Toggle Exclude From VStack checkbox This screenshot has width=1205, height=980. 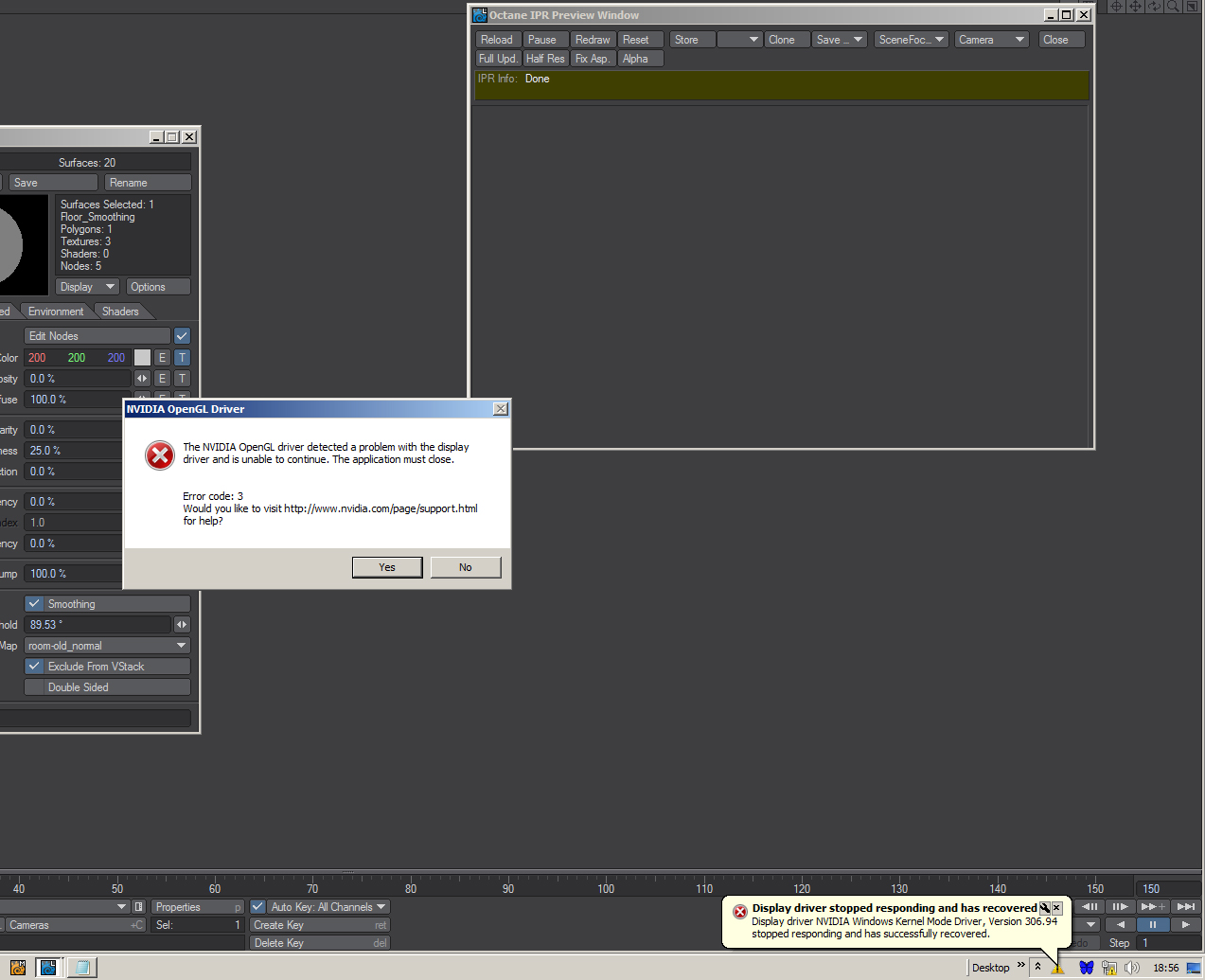pos(34,667)
